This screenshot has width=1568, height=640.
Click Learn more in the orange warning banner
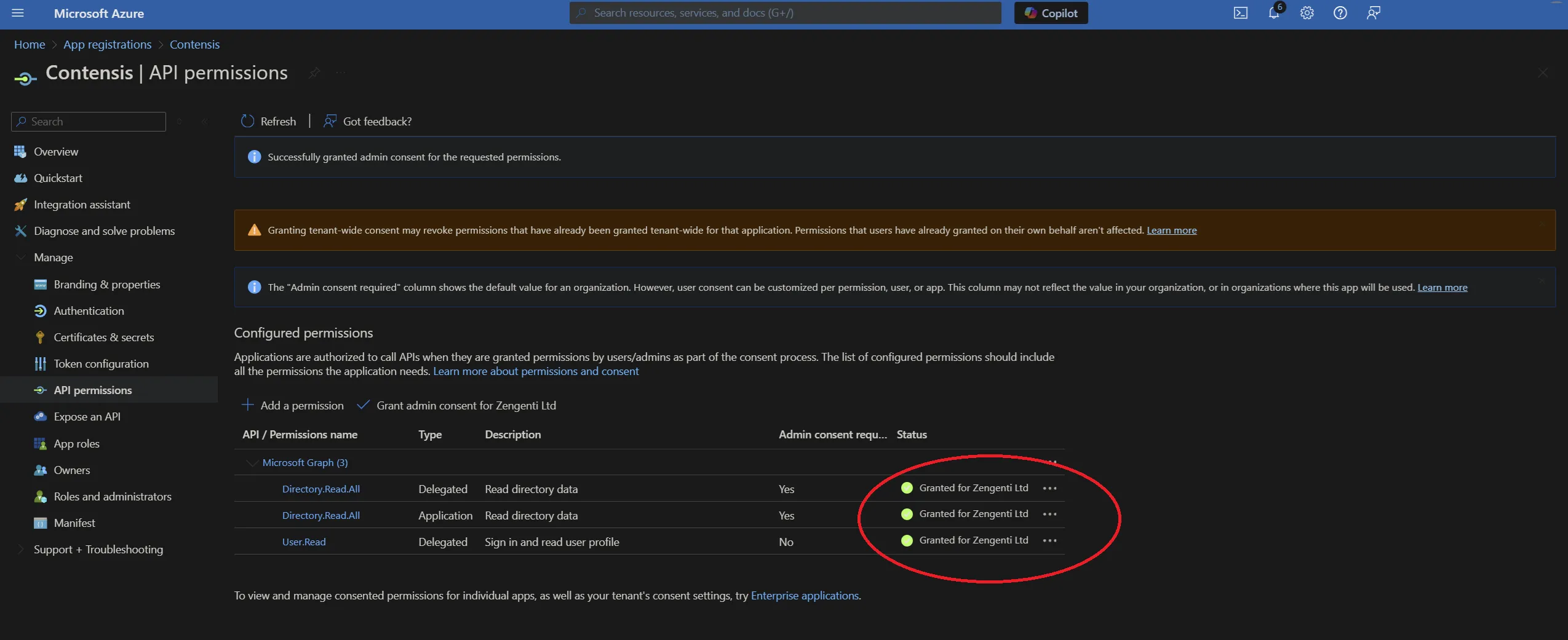[x=1171, y=230]
